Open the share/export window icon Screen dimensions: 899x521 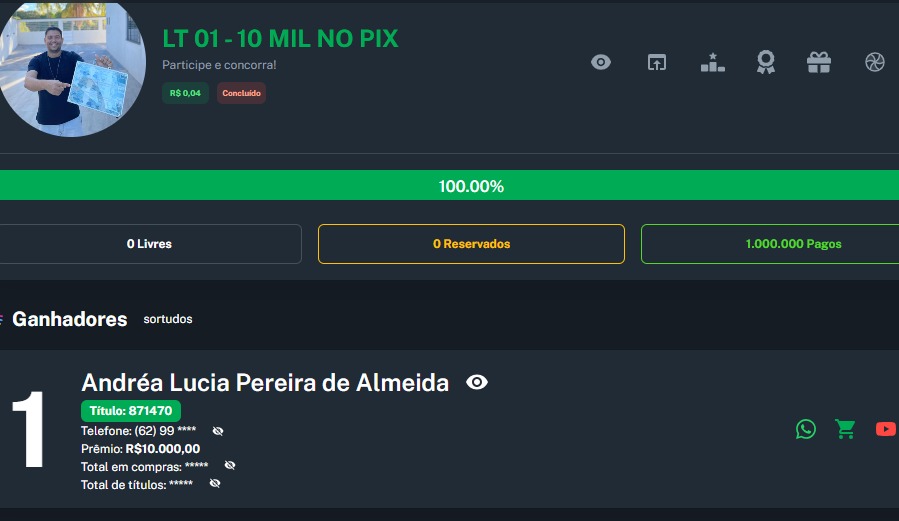coord(656,62)
